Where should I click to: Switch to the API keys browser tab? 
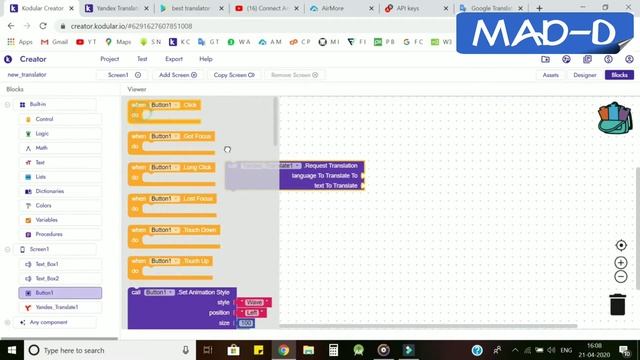(x=416, y=8)
